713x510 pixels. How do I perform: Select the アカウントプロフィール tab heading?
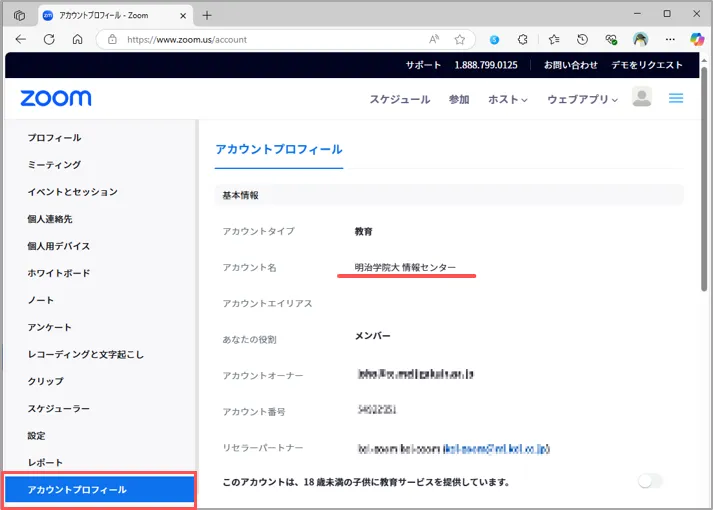[x=279, y=150]
